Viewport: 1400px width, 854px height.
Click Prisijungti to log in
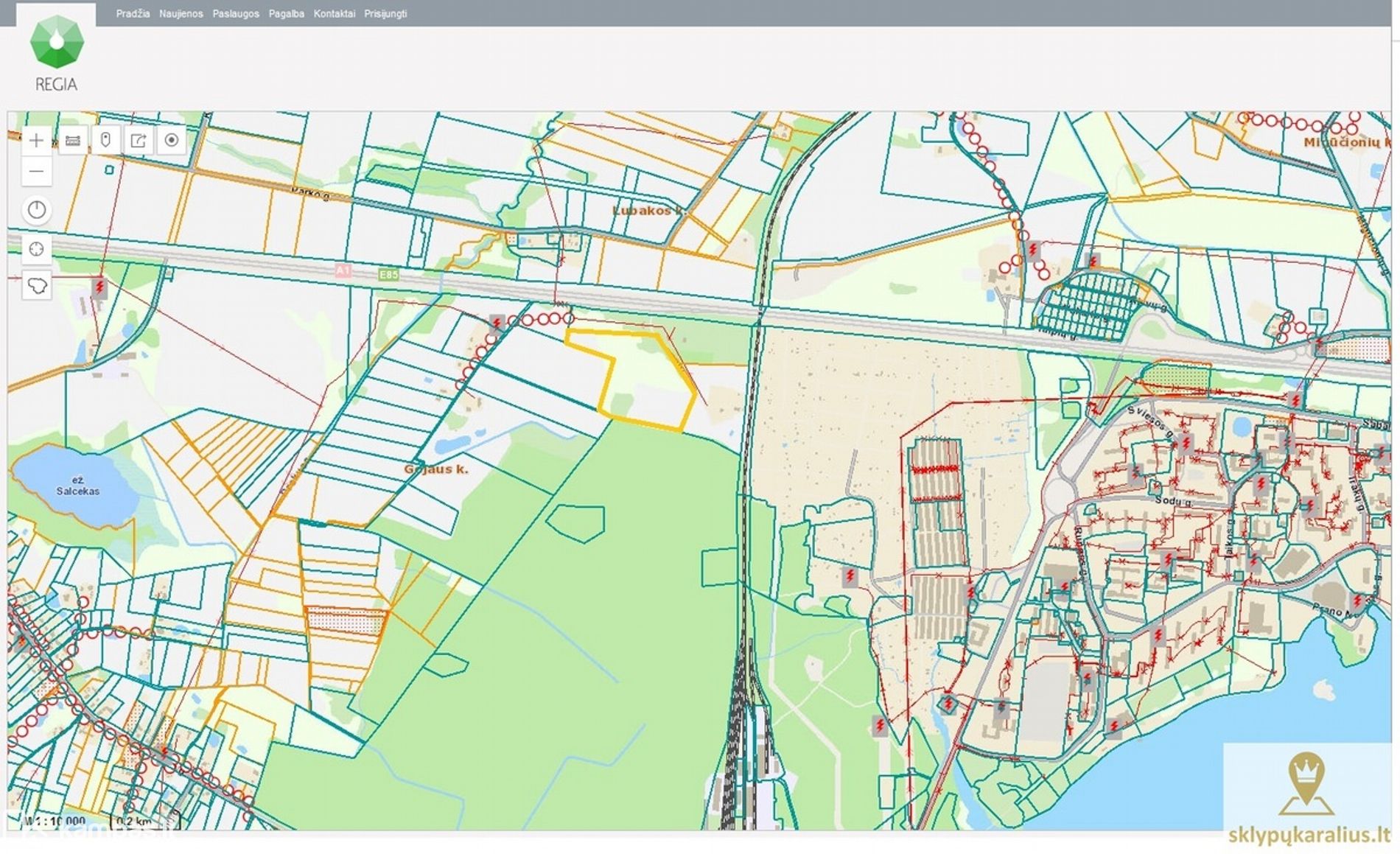(x=385, y=14)
